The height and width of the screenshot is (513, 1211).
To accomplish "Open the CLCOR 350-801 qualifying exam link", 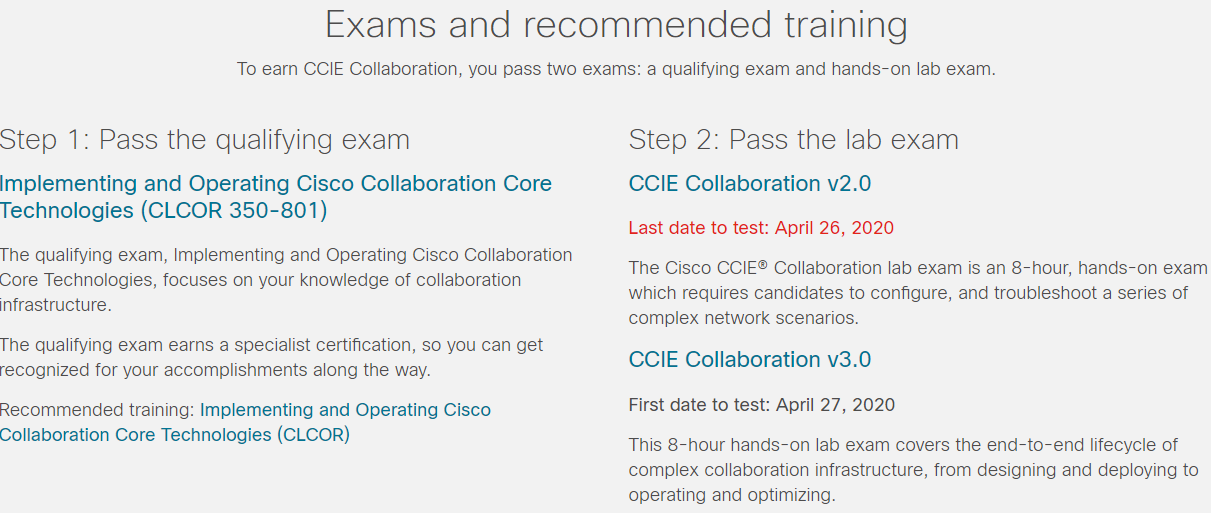I will [x=276, y=197].
